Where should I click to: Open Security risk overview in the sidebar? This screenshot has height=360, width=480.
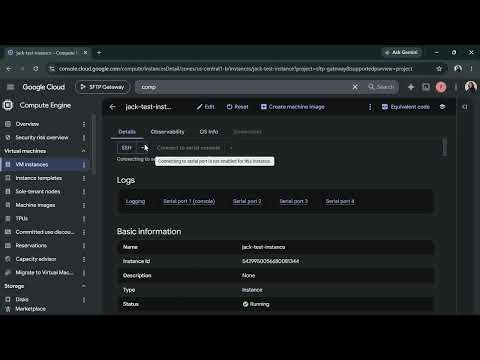tap(42, 137)
